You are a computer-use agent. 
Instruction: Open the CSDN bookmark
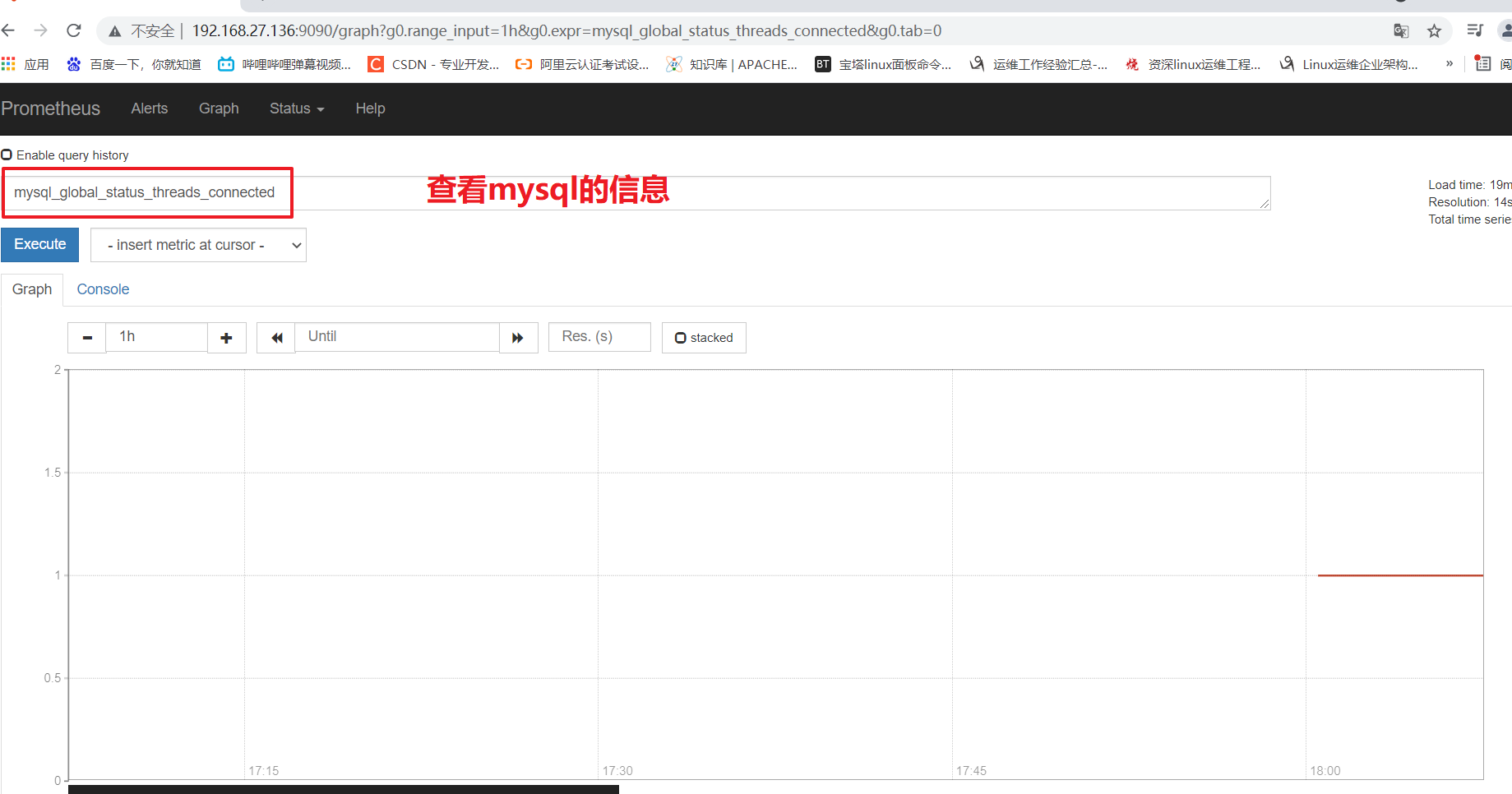(433, 64)
